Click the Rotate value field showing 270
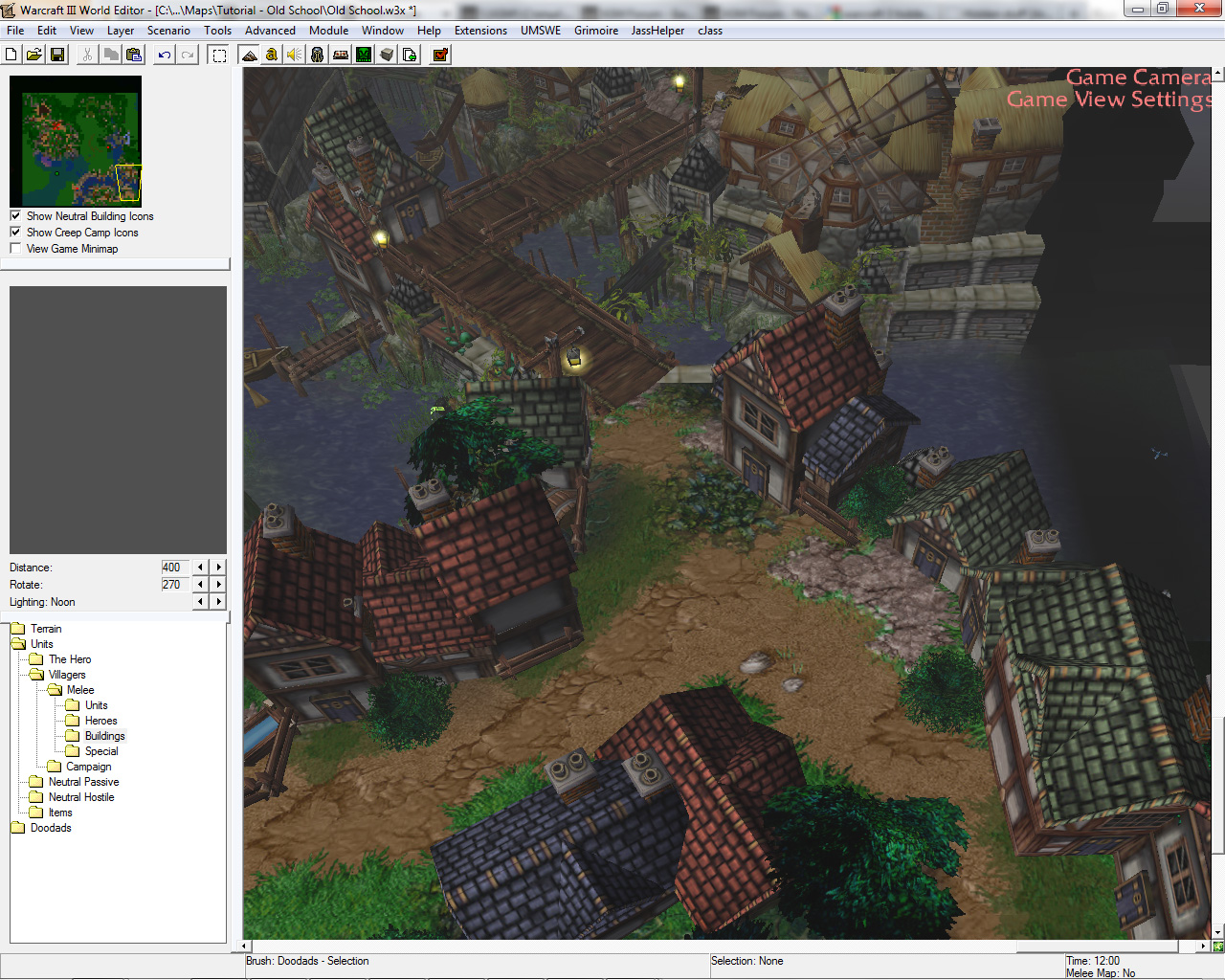This screenshot has width=1225, height=980. coord(174,585)
